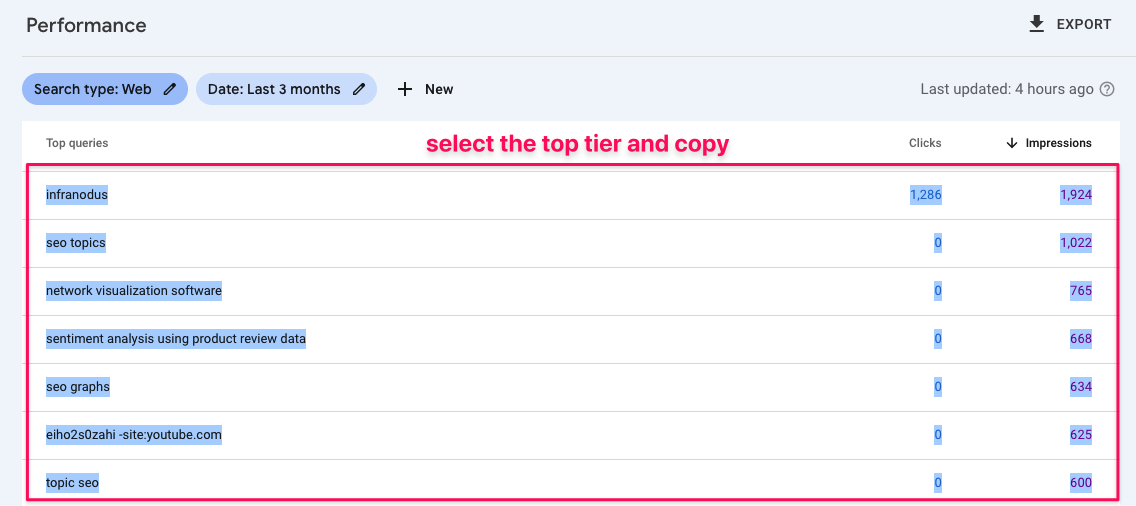Click the Performance page title
The image size is (1136, 506).
86,25
